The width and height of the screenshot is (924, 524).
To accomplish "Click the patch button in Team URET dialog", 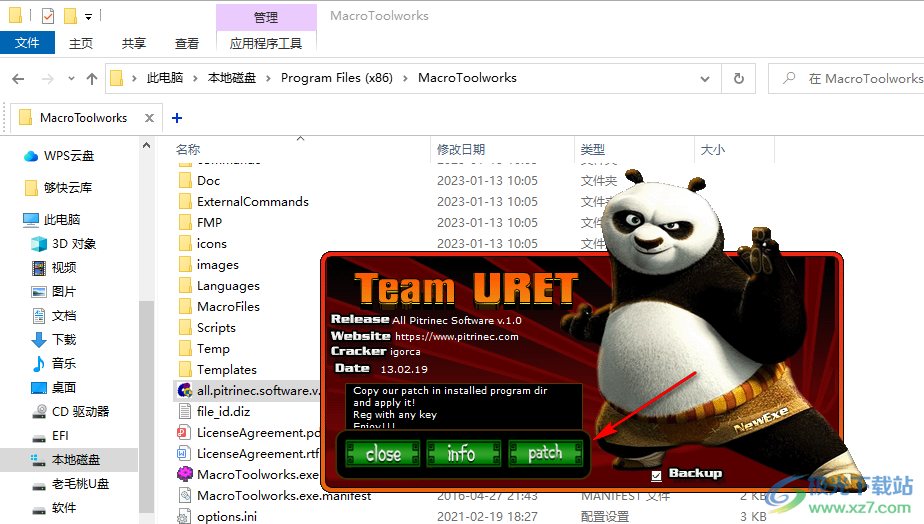I will (x=545, y=454).
